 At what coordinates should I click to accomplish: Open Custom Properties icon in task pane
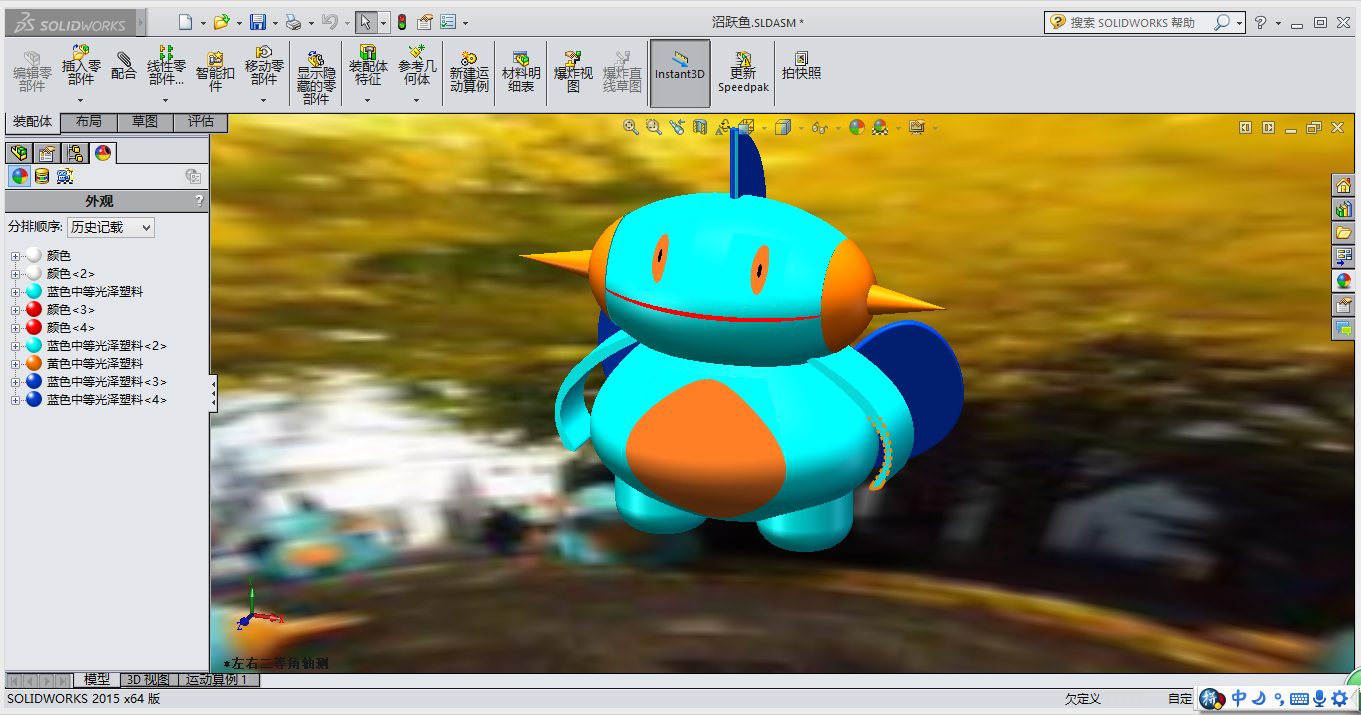click(x=1344, y=305)
